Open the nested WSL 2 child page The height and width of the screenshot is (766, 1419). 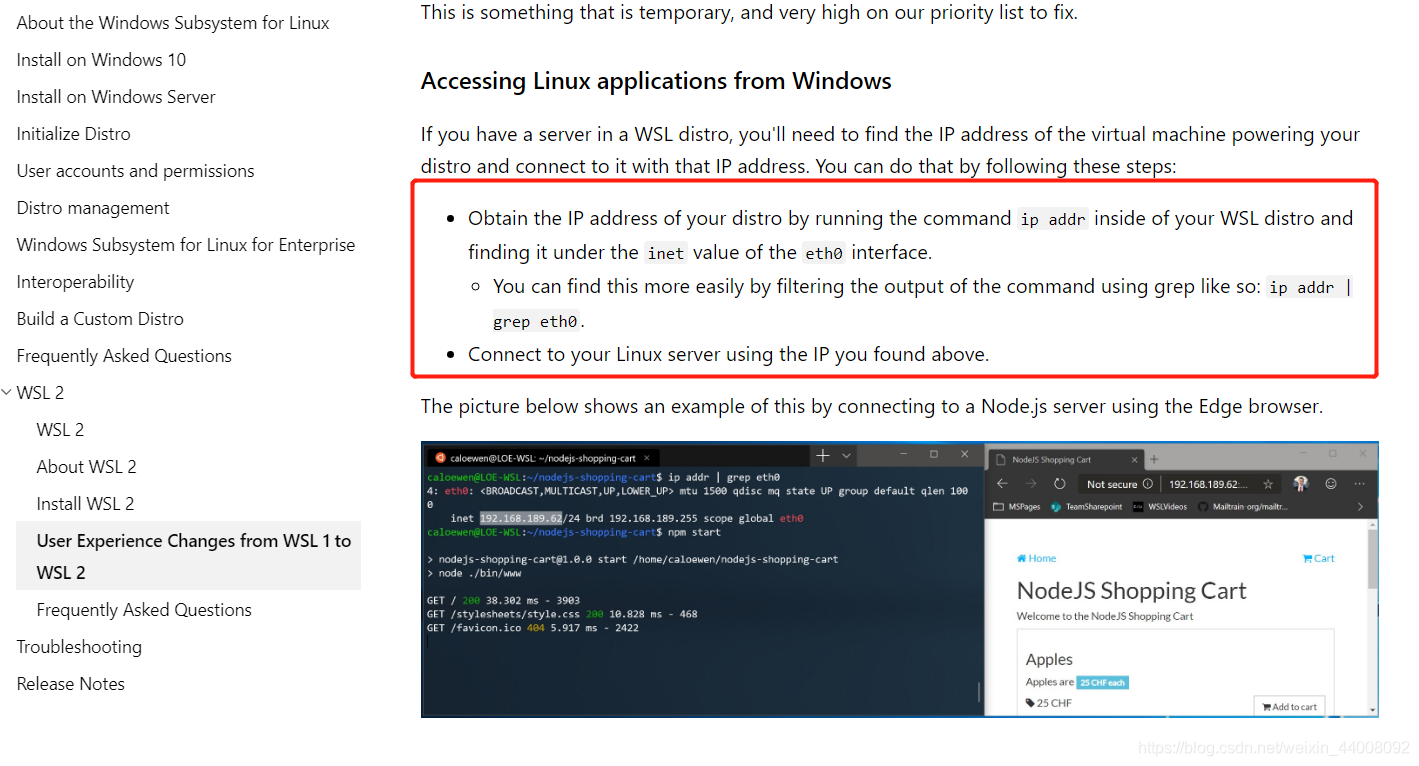coord(60,430)
